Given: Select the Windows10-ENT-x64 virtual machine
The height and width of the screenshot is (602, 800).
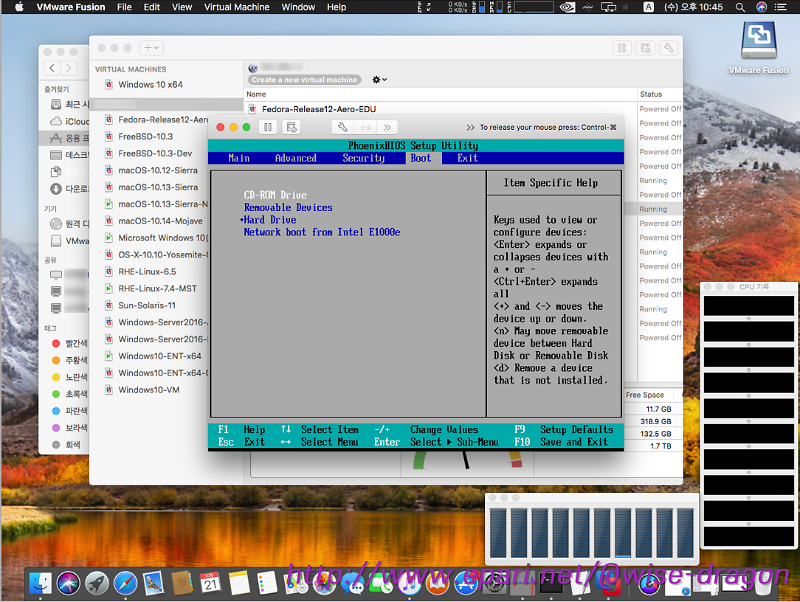Looking at the screenshot, I should coord(160,356).
